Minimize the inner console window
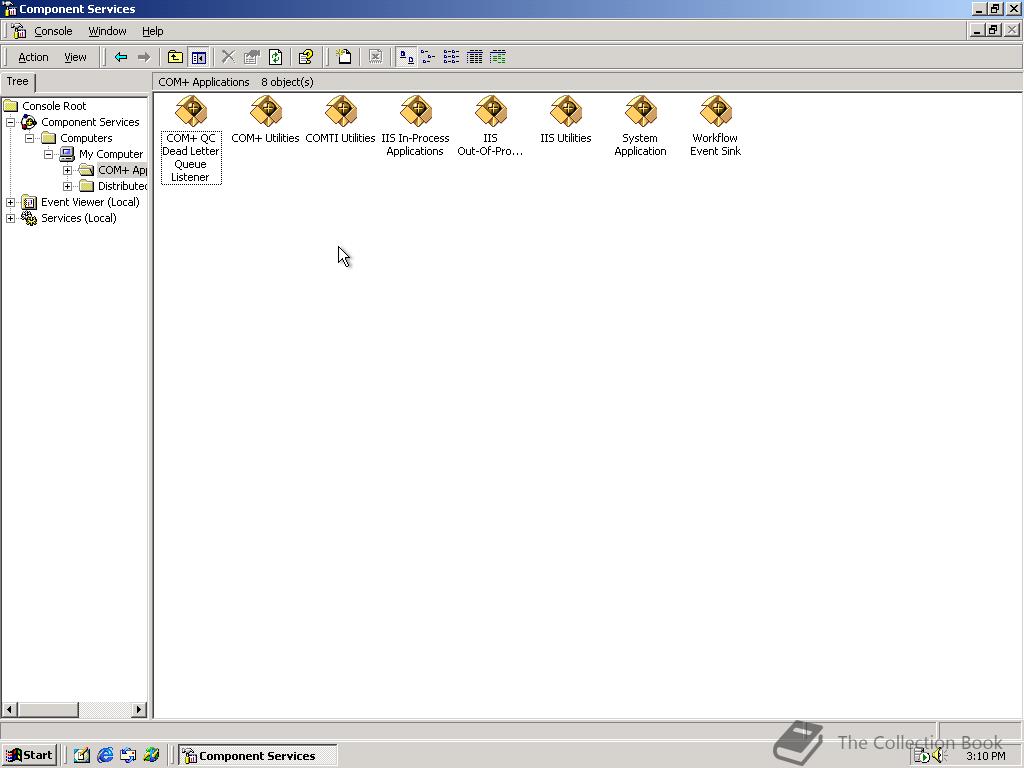 [x=978, y=30]
